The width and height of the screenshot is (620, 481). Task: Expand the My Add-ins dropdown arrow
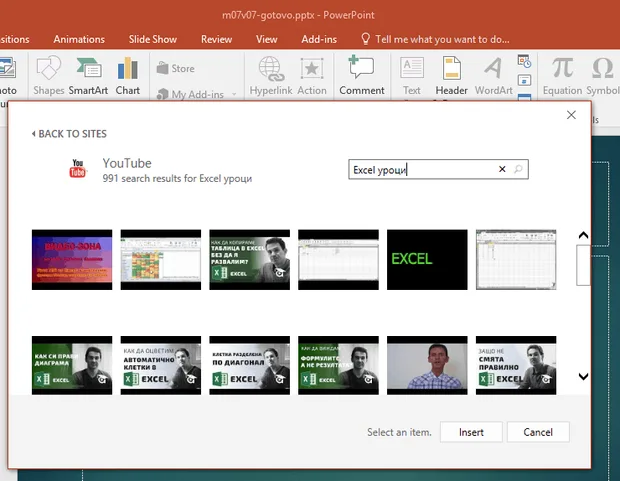(x=234, y=94)
